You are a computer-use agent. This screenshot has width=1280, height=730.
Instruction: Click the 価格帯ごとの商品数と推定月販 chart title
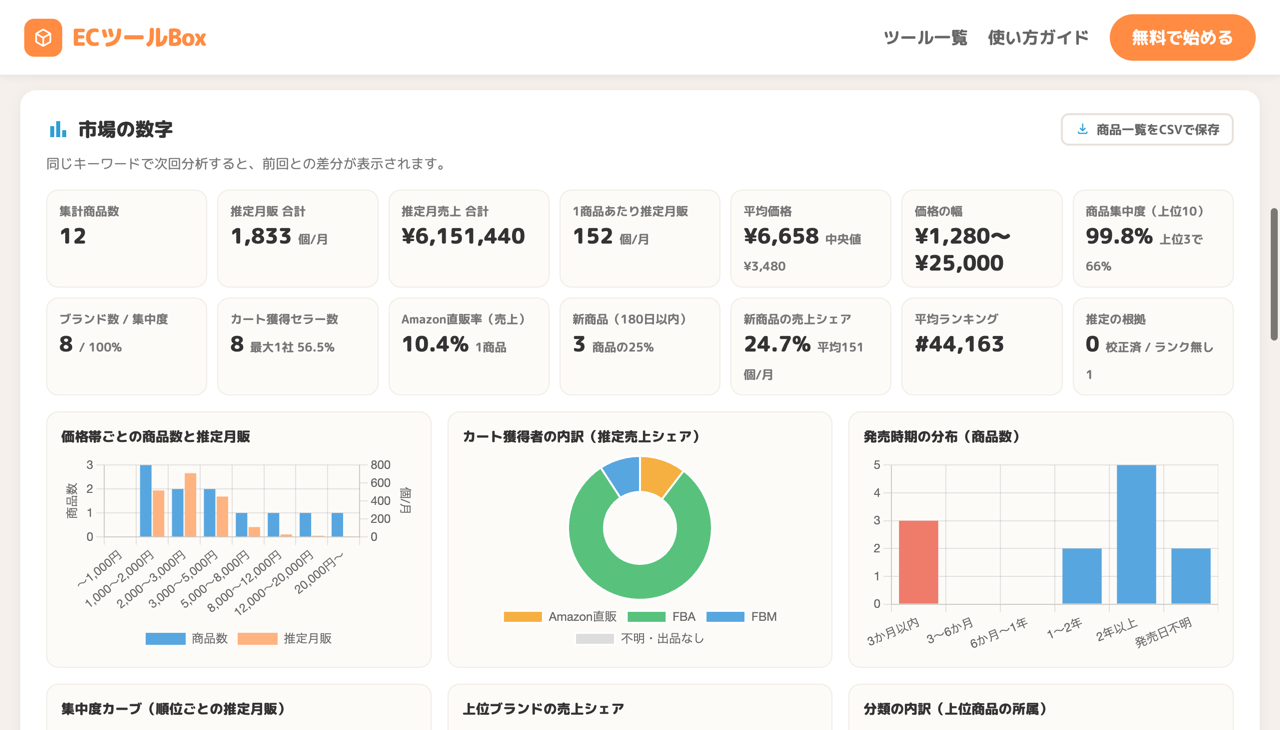156,436
